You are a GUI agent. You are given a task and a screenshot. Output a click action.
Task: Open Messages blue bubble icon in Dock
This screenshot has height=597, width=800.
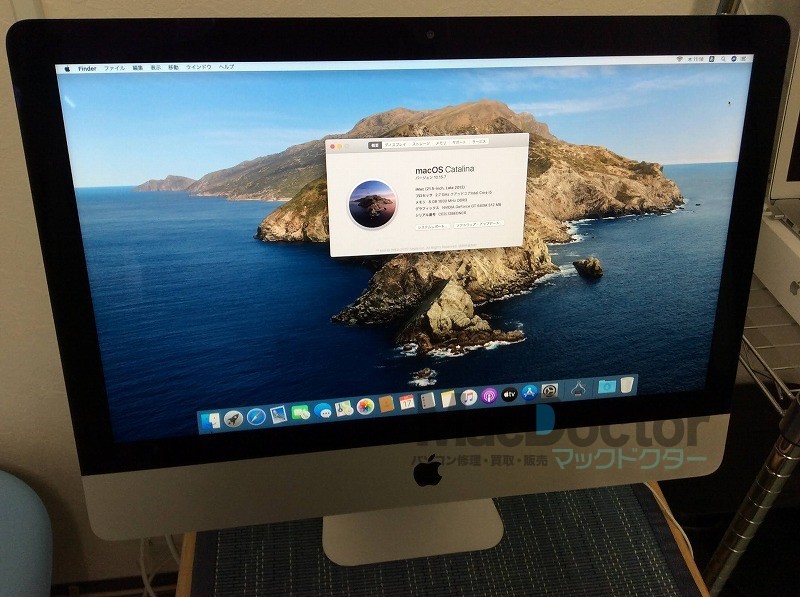coord(323,410)
